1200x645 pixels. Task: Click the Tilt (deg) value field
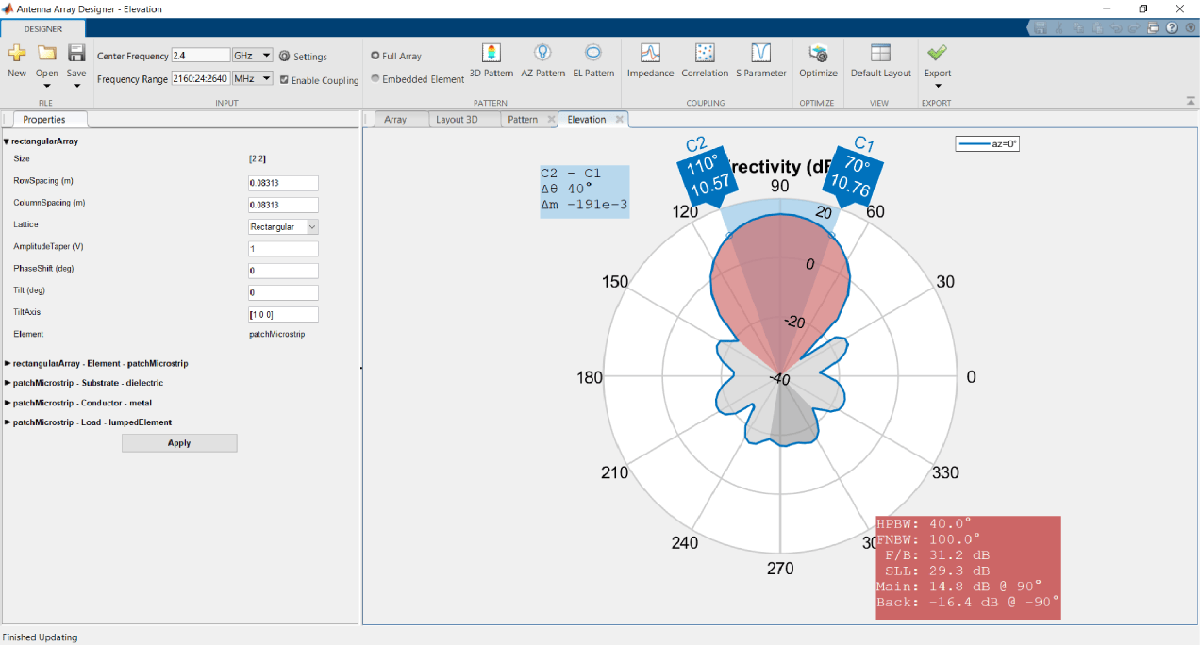click(283, 293)
